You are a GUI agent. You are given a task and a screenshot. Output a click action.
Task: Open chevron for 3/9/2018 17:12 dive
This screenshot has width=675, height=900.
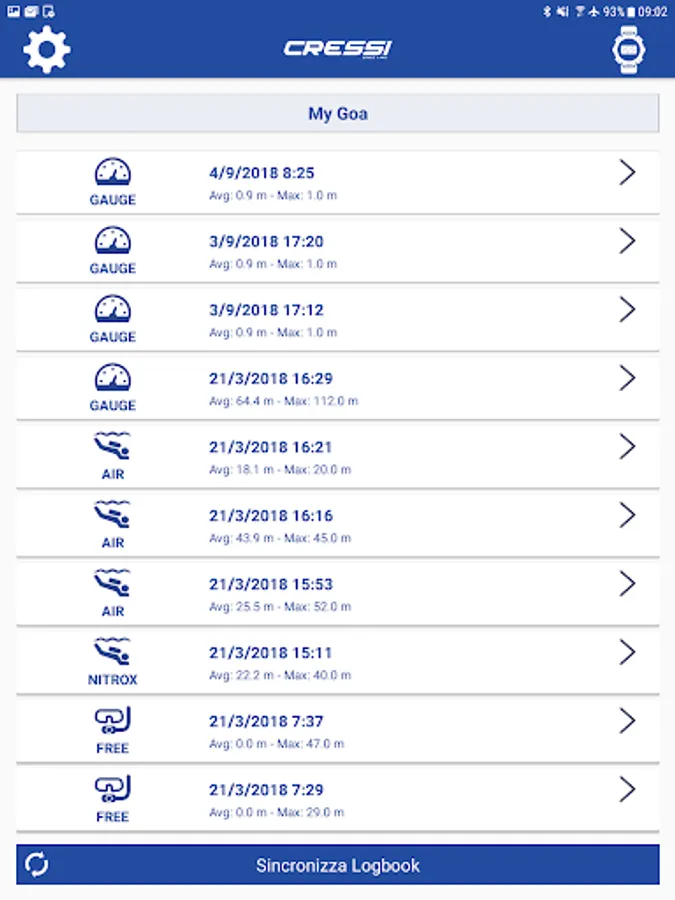point(627,309)
